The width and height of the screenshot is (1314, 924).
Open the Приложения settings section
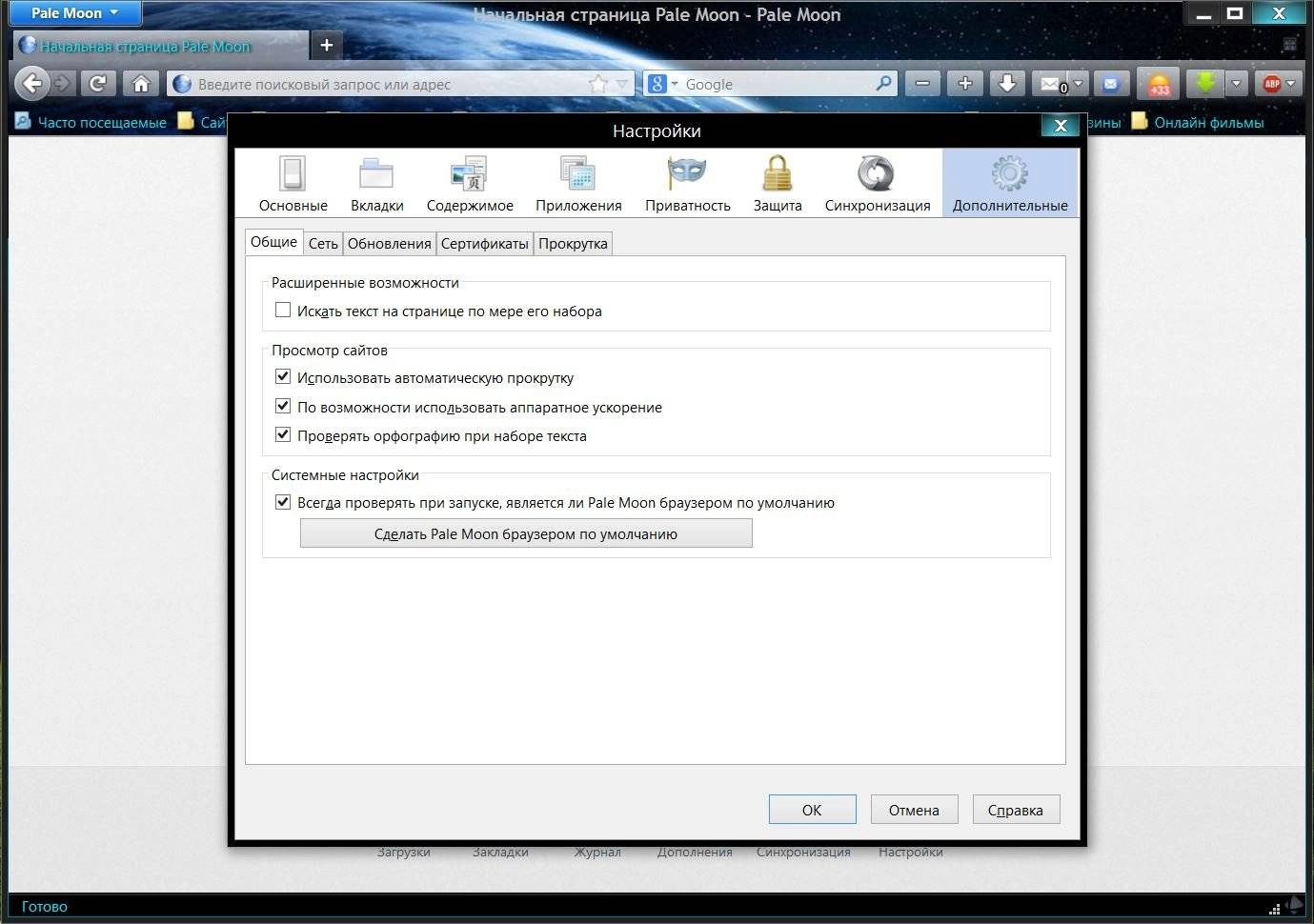pyautogui.click(x=578, y=183)
